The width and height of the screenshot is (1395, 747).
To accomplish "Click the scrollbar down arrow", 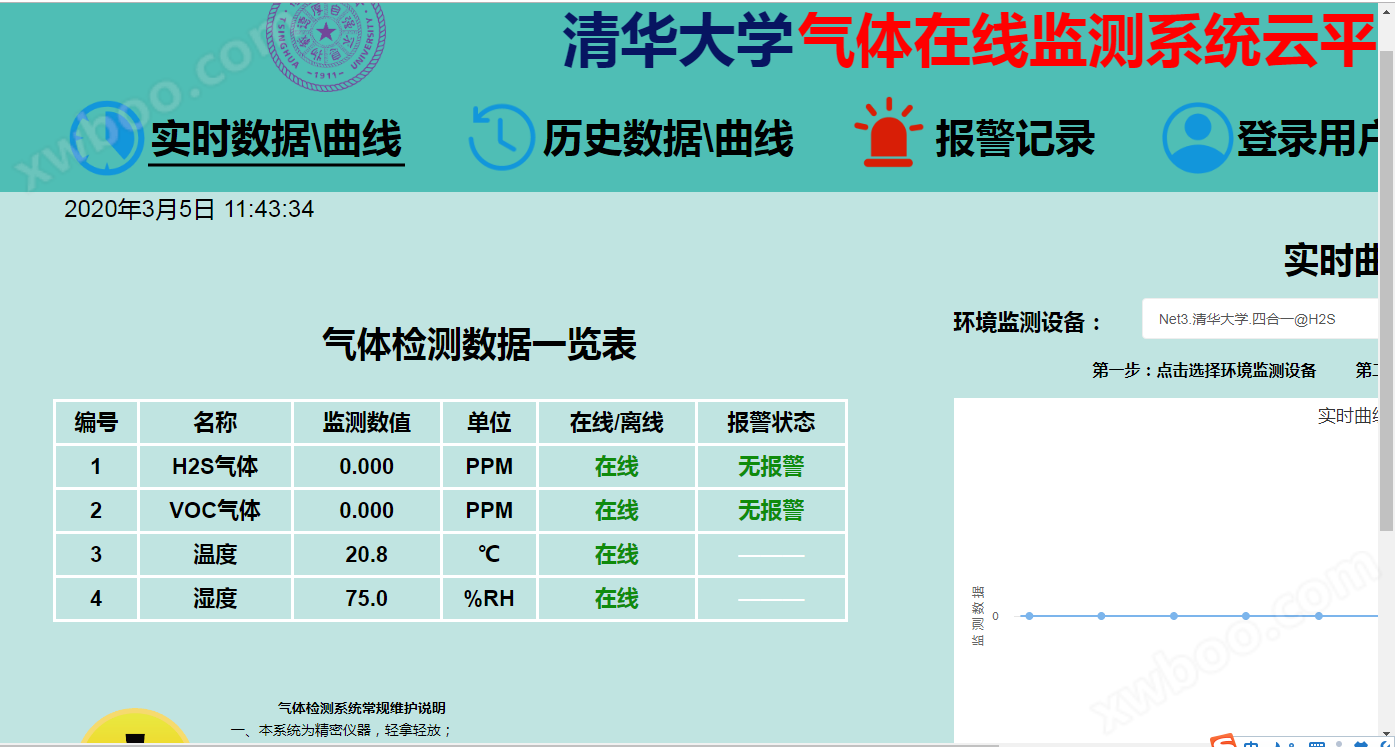I will (x=1387, y=737).
